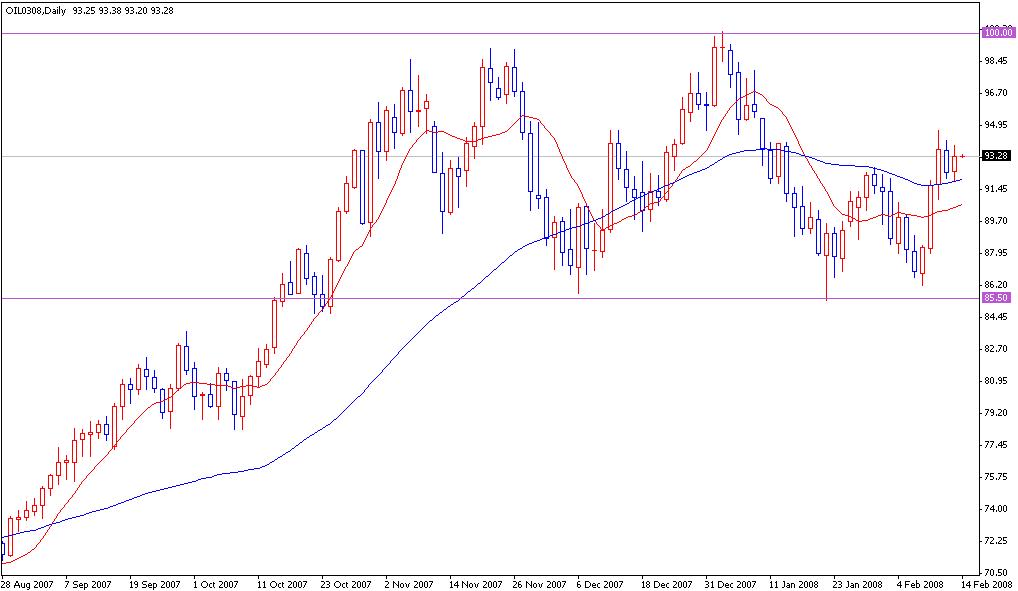This screenshot has height=591, width=1018.
Task: Select the purple 100.00 price level label
Action: pyautogui.click(x=999, y=32)
